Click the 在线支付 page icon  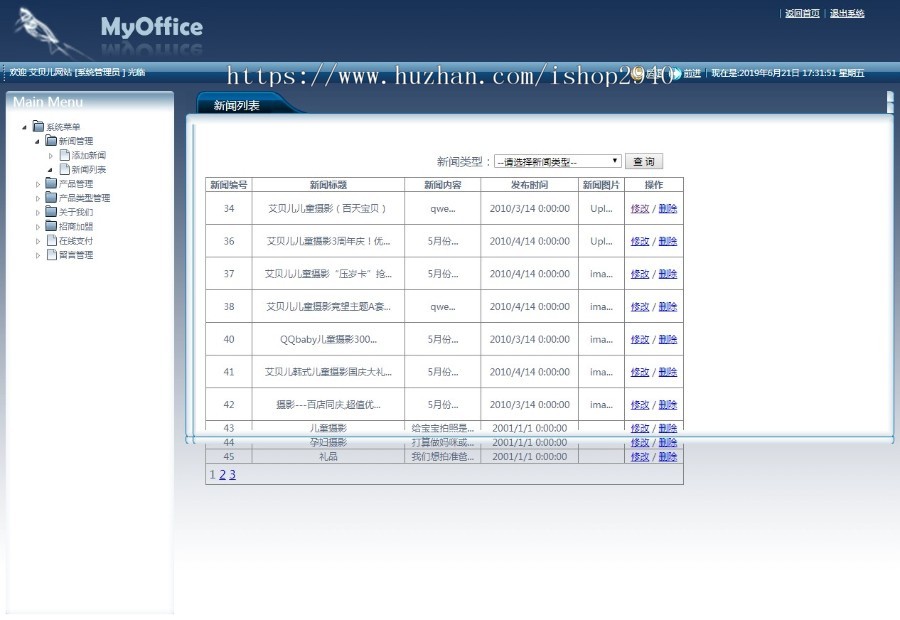point(52,240)
